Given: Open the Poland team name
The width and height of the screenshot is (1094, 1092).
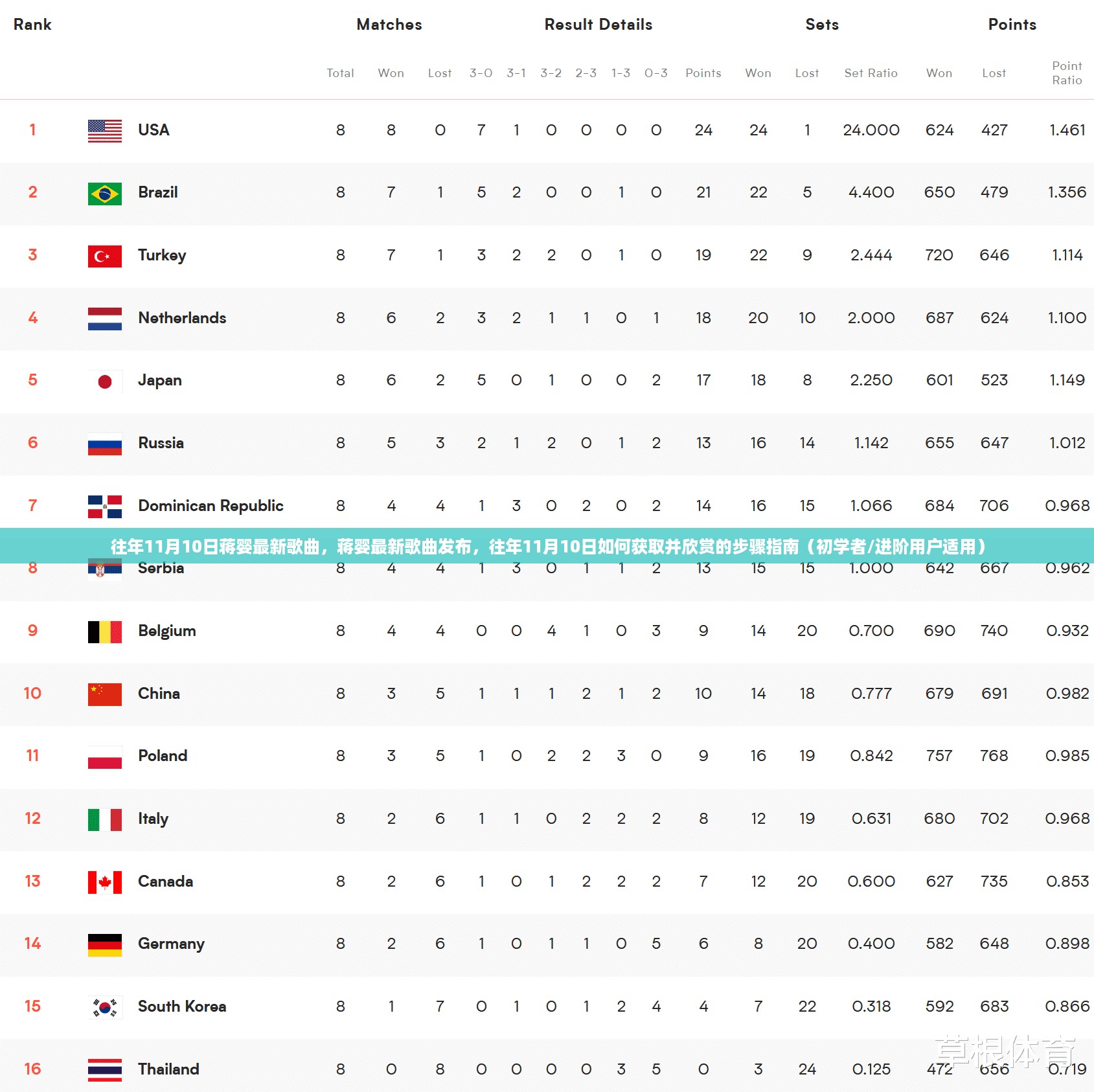Looking at the screenshot, I should (x=163, y=756).
